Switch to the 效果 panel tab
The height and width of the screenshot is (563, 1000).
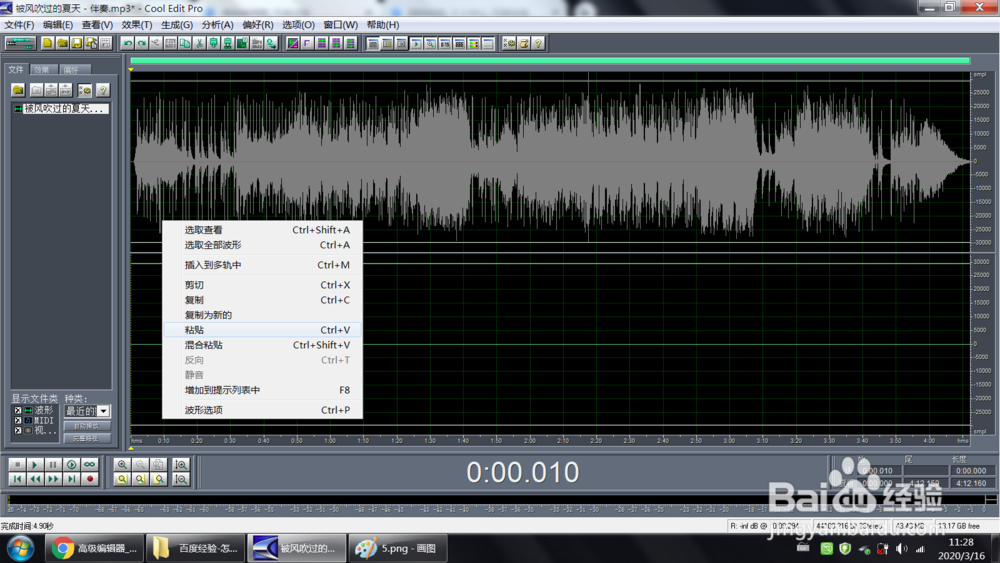(43, 69)
